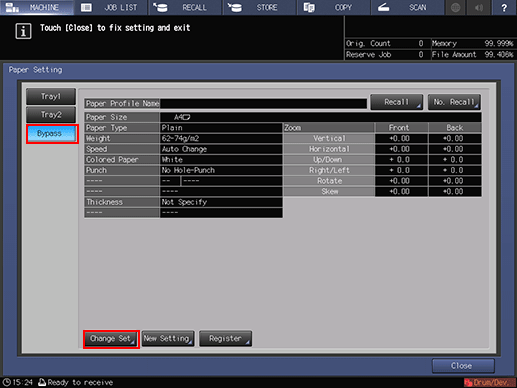Viewport: 517px width, 388px height.
Task: Click the Drum/Dev. status indicator
Action: (x=489, y=382)
